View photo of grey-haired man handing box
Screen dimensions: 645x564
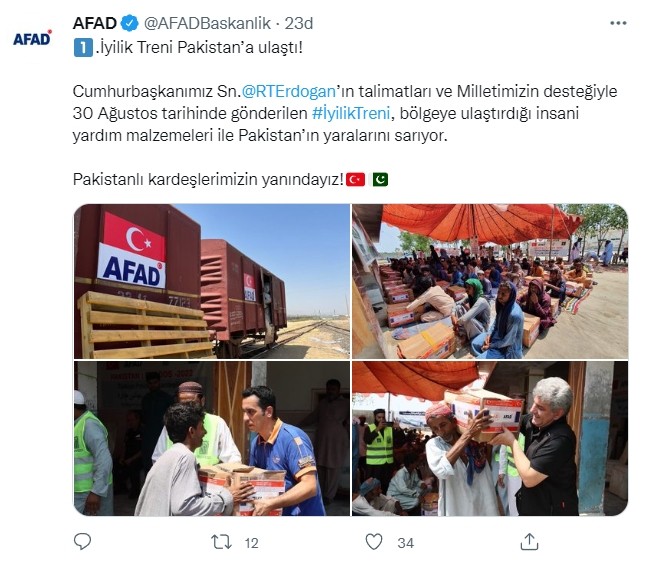(490, 439)
